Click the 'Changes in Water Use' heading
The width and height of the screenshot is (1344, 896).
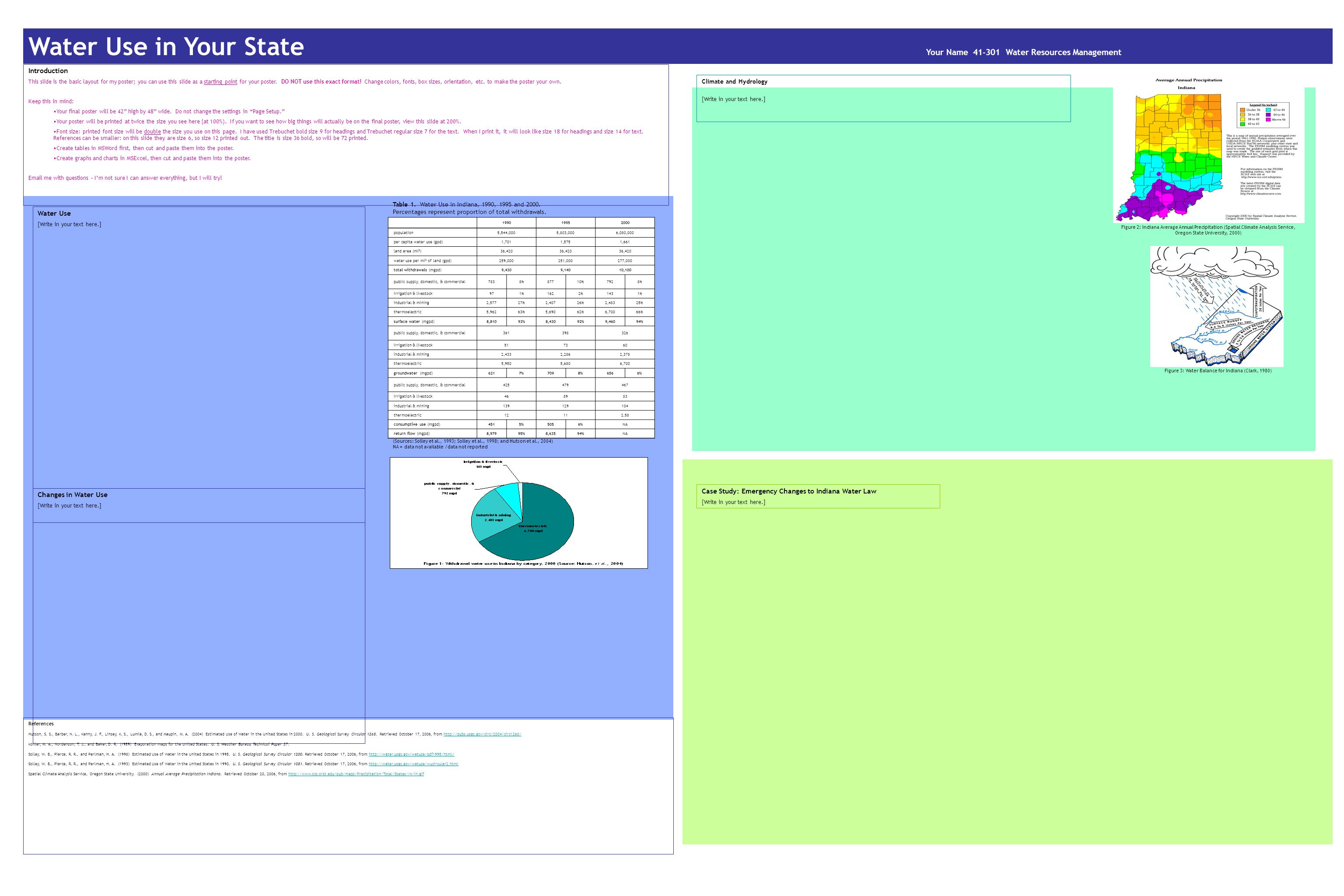click(x=73, y=495)
